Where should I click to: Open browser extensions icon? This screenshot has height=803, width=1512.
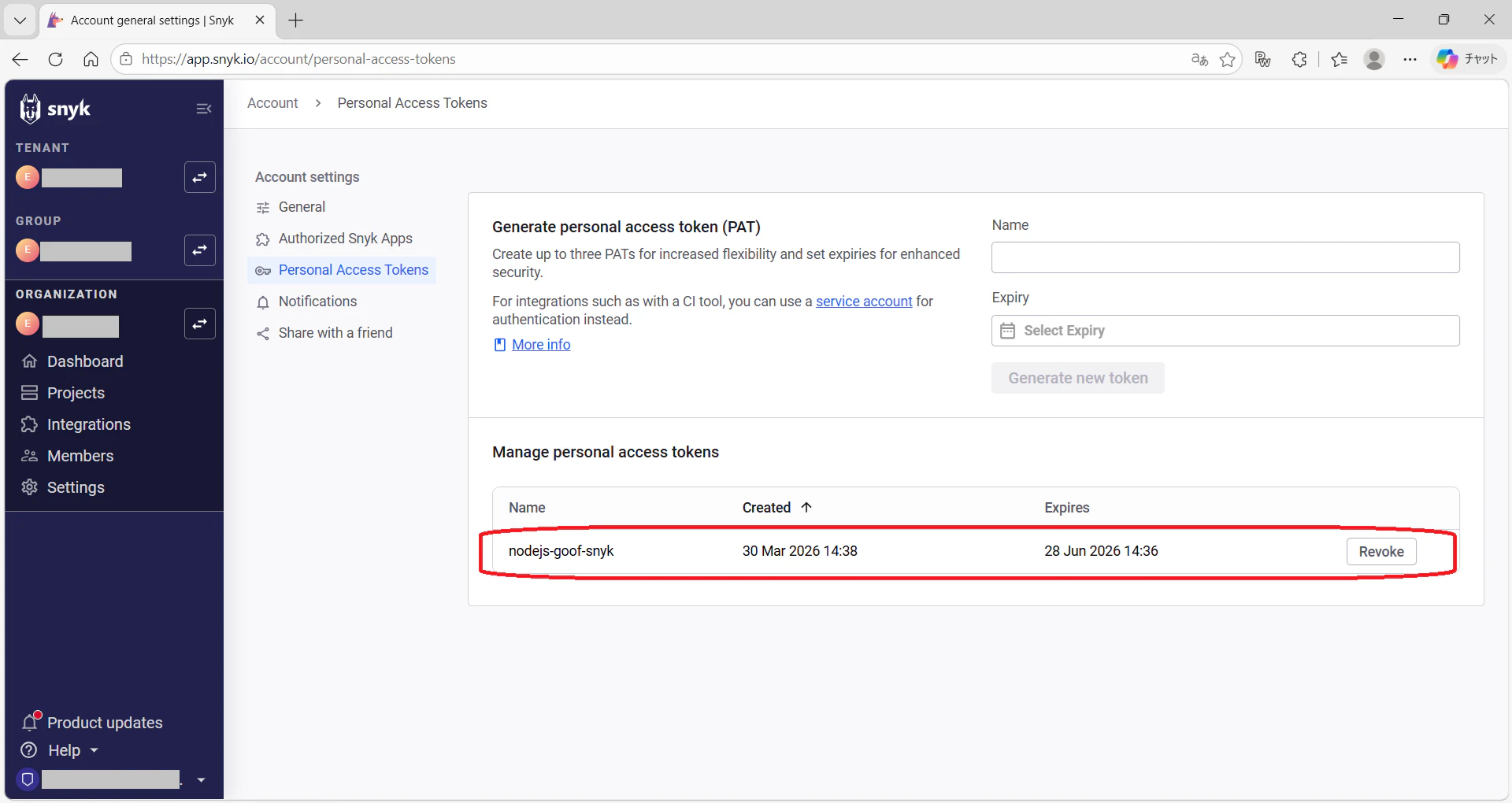point(1299,59)
